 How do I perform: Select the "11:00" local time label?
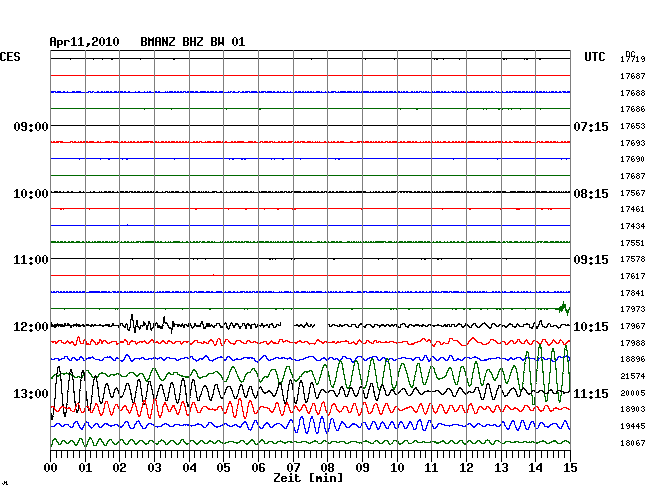pyautogui.click(x=31, y=260)
